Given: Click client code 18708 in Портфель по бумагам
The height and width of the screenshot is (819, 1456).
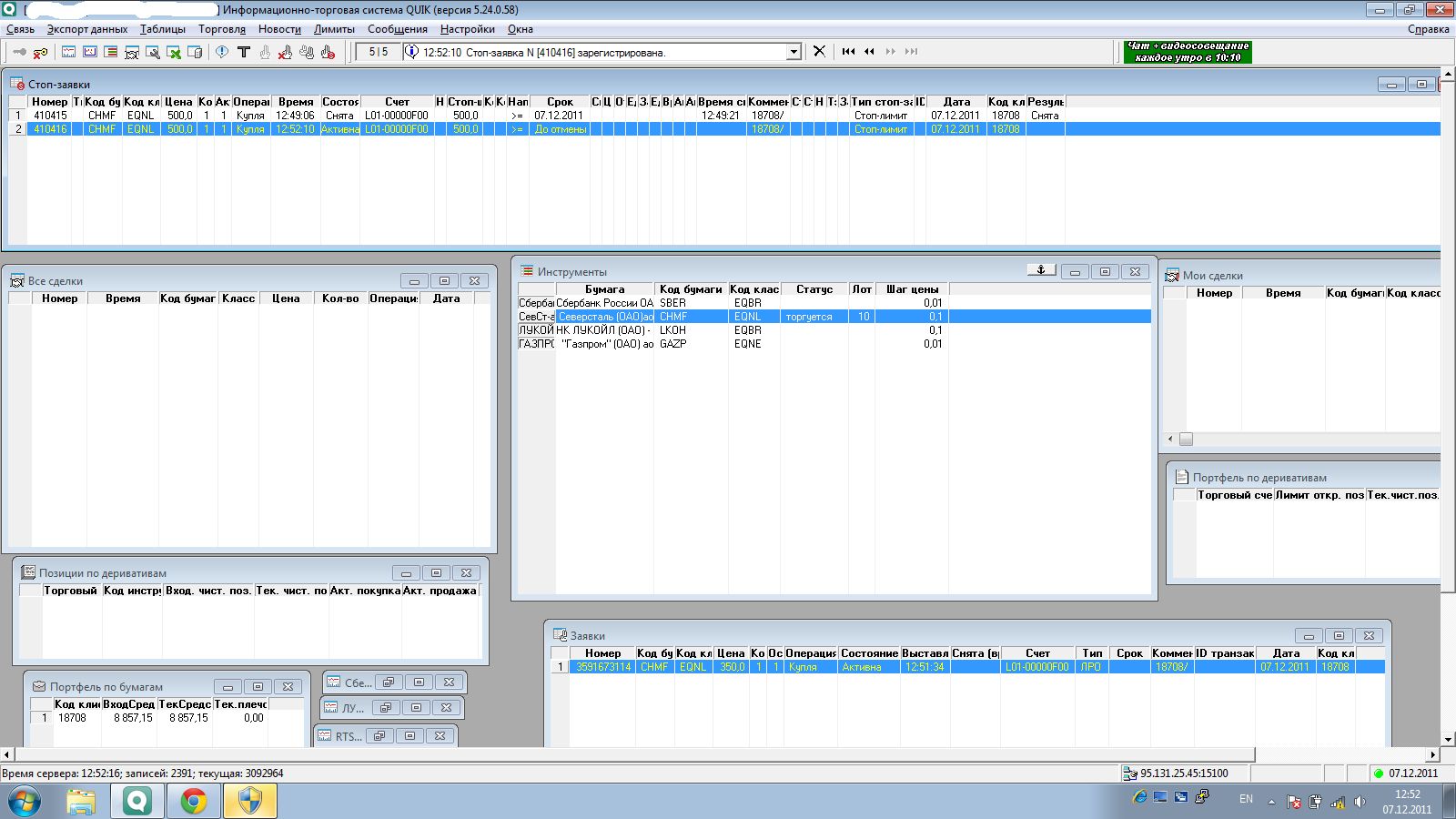Looking at the screenshot, I should click(x=72, y=718).
